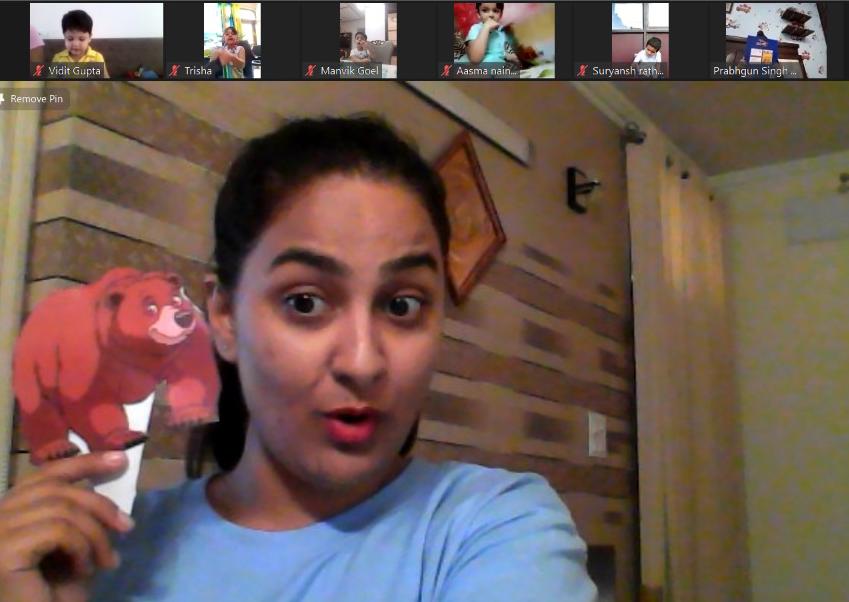Select Suryansh's video thumbnail
Screen dimensions: 849x602
(640, 41)
